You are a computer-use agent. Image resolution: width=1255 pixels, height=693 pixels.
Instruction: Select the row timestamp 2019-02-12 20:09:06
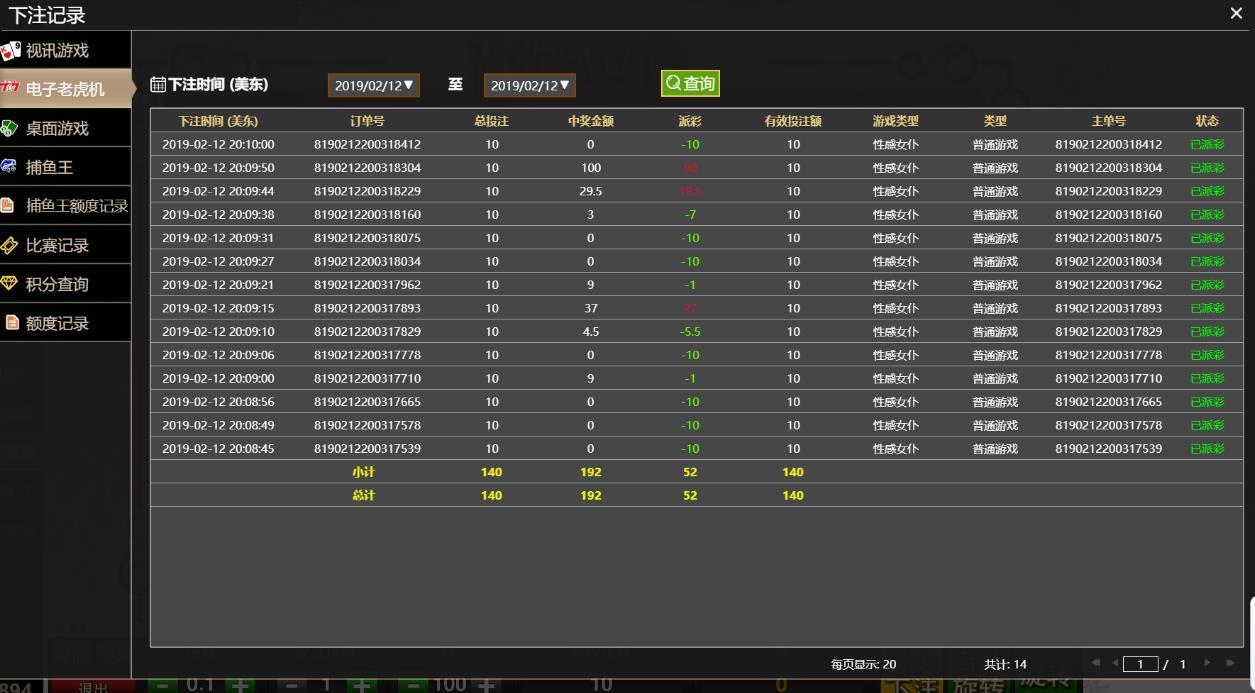[218, 355]
